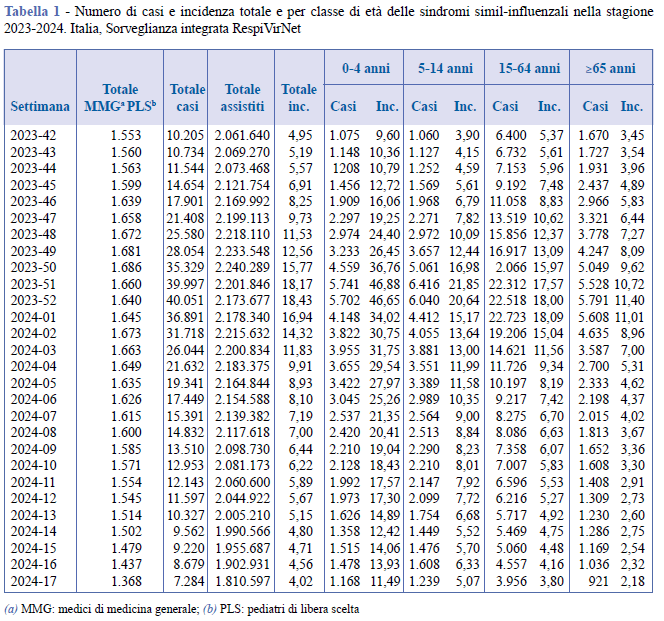Click 'Inc.' subheader under ≥65 anni
Viewport: 664px width, 621px height.
[x=632, y=106]
